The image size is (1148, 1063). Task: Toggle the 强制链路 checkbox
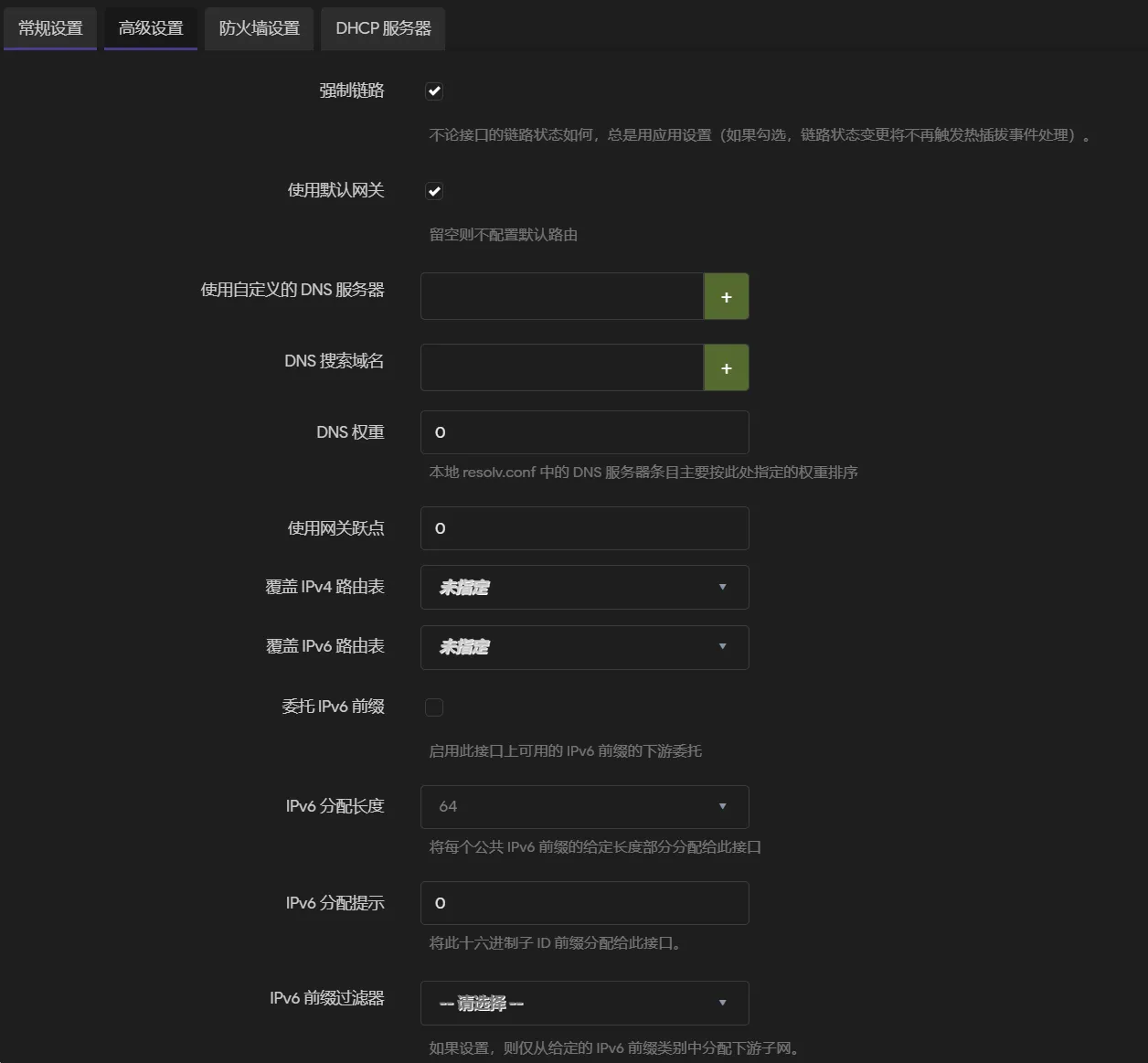(434, 91)
